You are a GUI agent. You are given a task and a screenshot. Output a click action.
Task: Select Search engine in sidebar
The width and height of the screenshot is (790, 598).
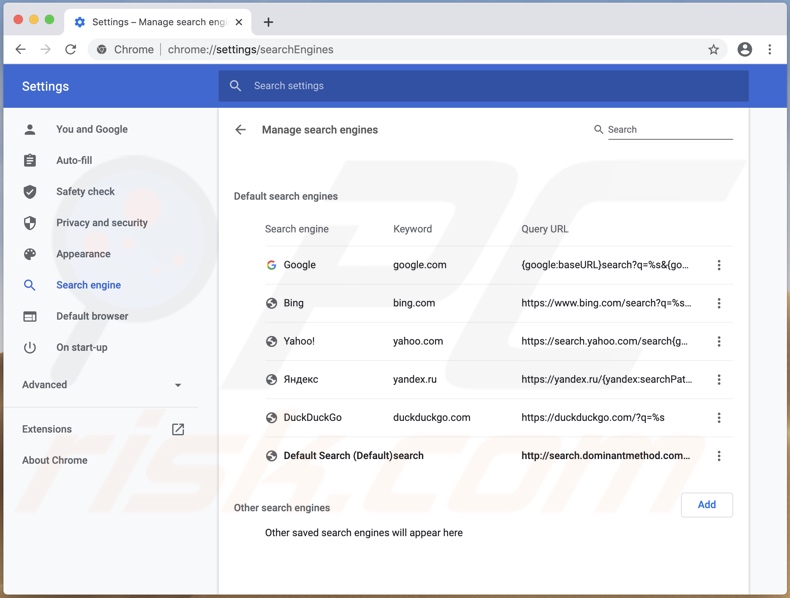point(88,285)
